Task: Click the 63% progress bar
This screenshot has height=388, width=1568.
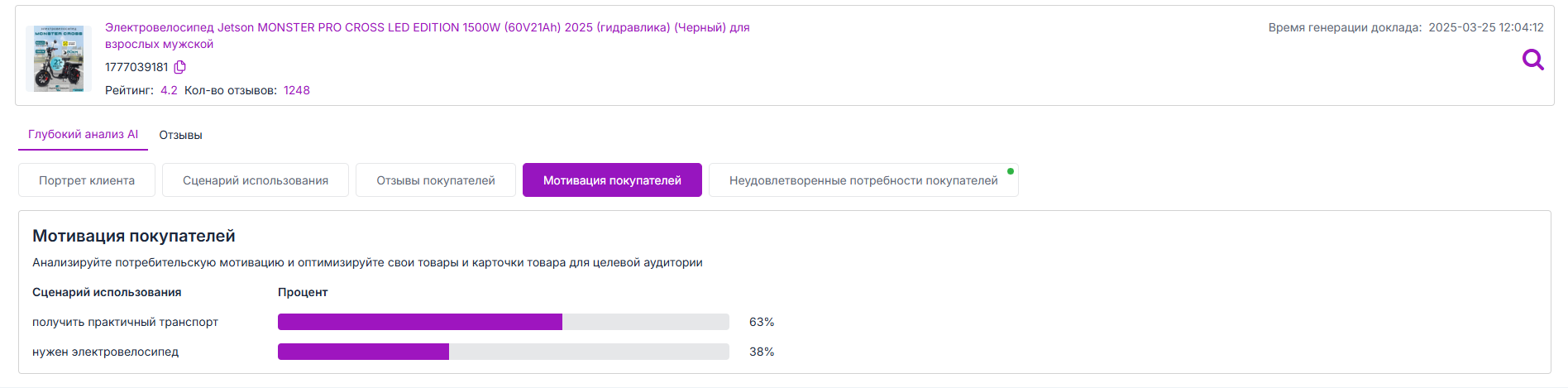Action: (503, 322)
